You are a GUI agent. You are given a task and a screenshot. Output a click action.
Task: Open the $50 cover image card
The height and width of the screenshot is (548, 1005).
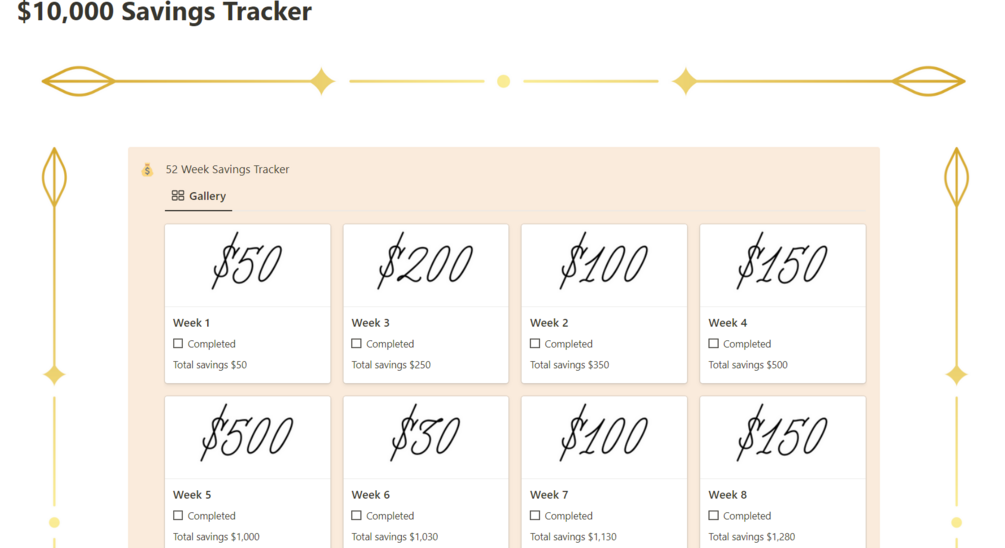[247, 265]
